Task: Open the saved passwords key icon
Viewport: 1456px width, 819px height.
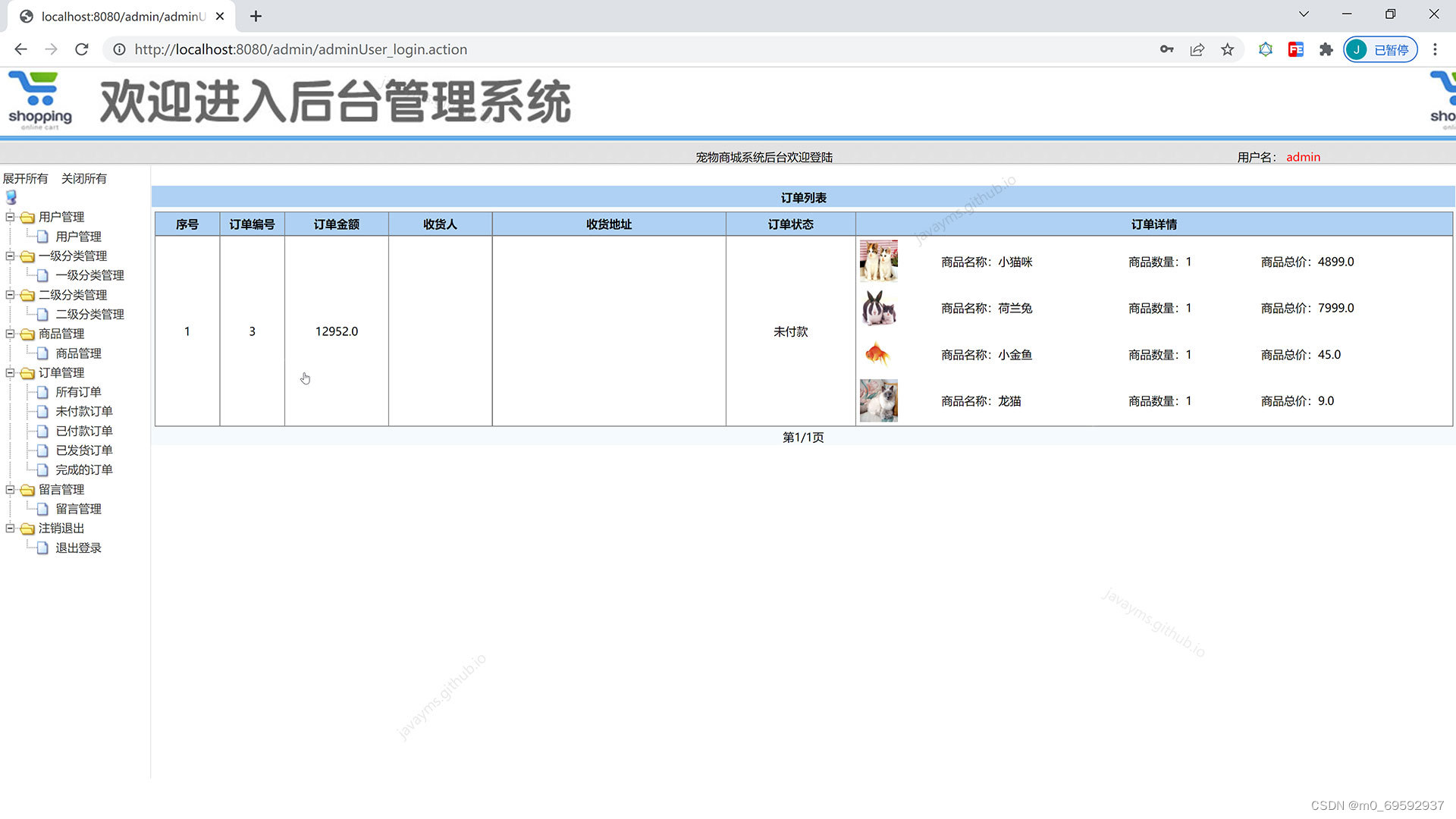Action: 1166,49
